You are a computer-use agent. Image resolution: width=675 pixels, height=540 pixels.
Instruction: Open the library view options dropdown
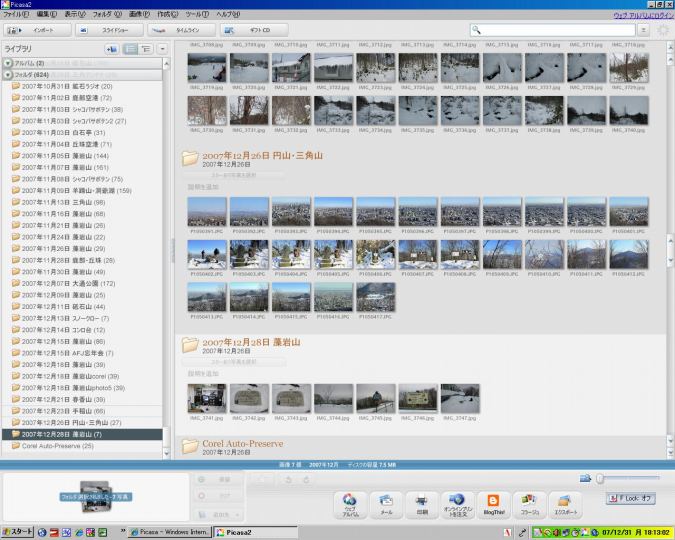pos(162,48)
